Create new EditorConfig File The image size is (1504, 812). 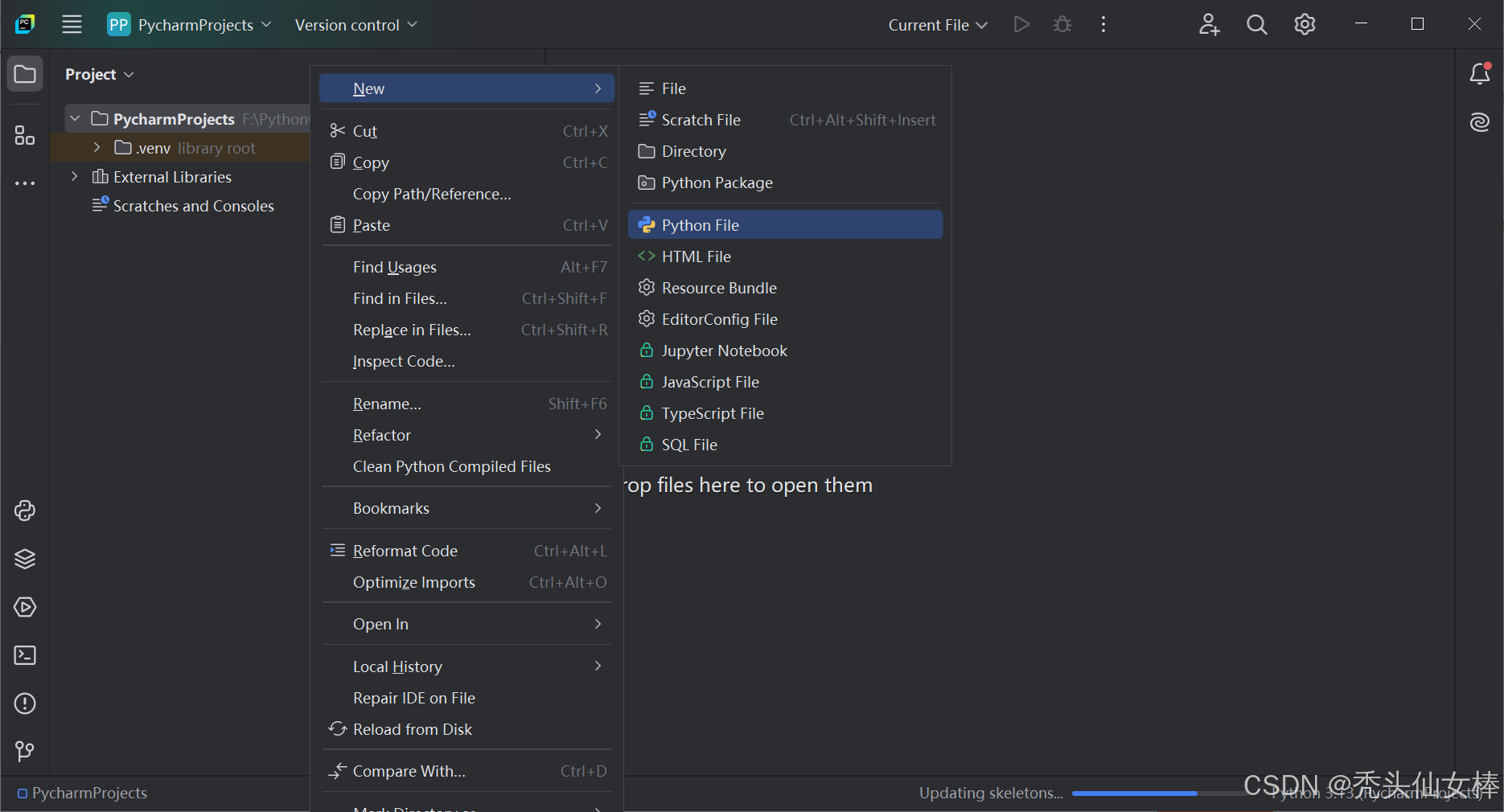click(785, 319)
